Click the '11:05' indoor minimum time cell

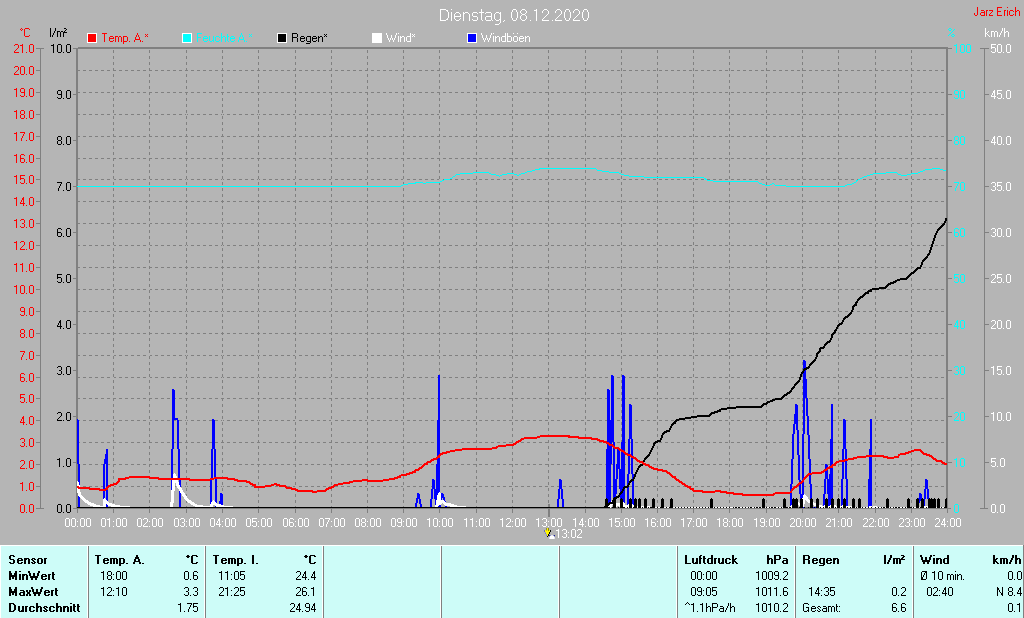click(232, 576)
